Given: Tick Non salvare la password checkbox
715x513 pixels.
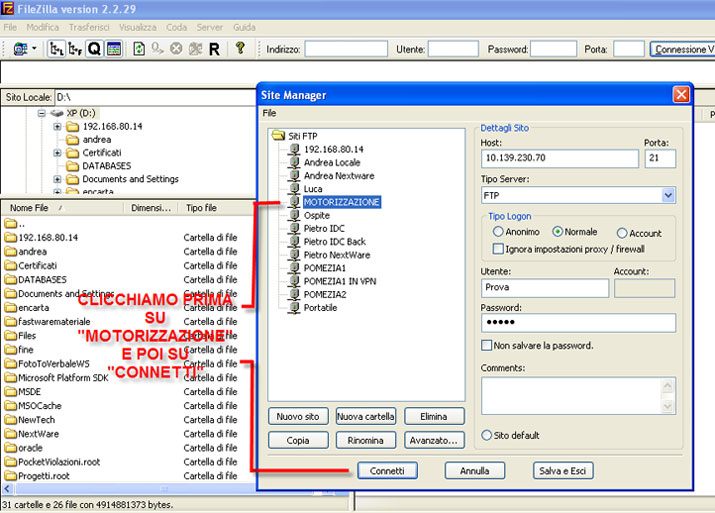Looking at the screenshot, I should click(487, 345).
